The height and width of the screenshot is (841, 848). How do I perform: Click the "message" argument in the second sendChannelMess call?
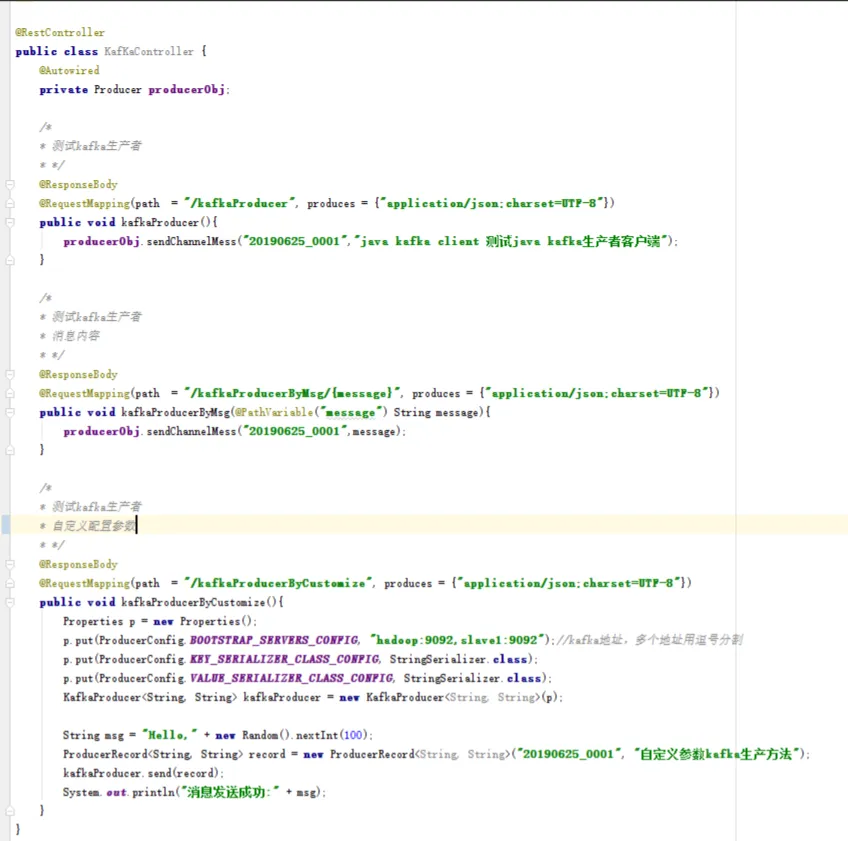click(x=375, y=432)
